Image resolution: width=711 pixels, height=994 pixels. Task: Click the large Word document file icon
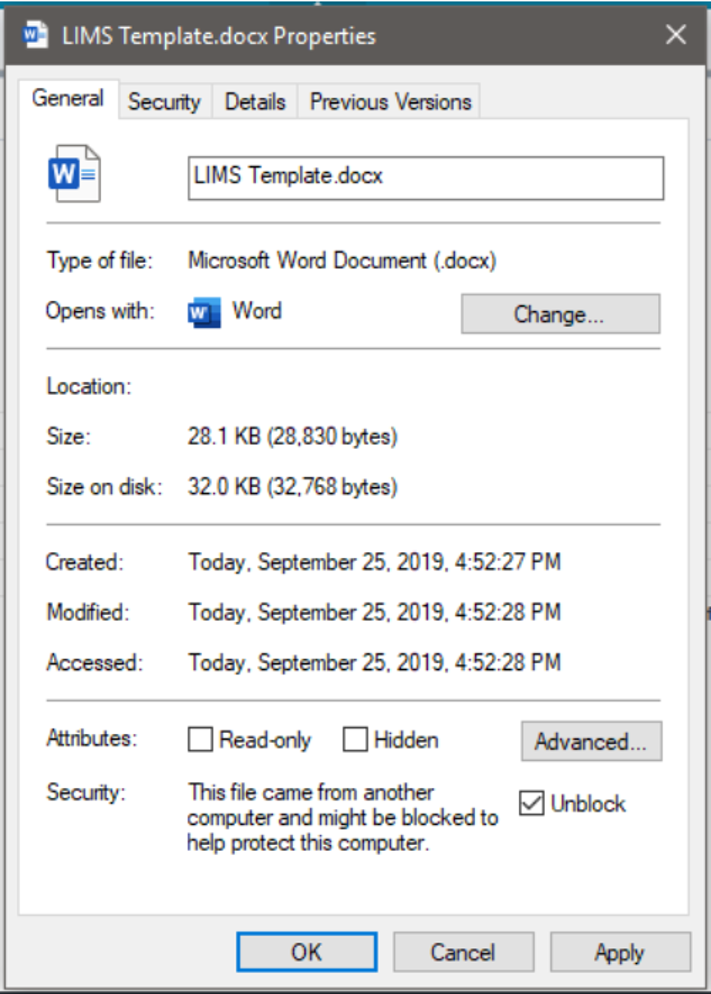pyautogui.click(x=74, y=174)
